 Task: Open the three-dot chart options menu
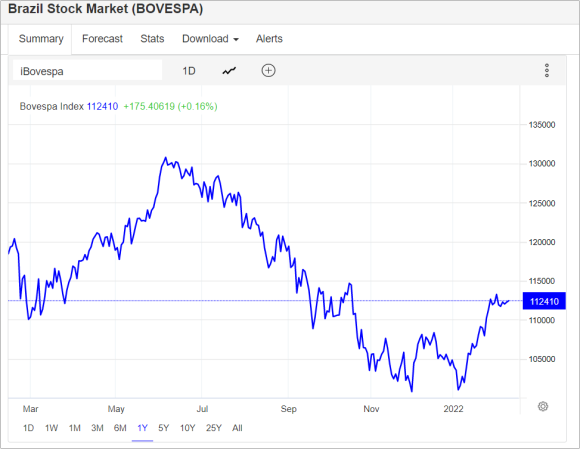[x=546, y=71]
